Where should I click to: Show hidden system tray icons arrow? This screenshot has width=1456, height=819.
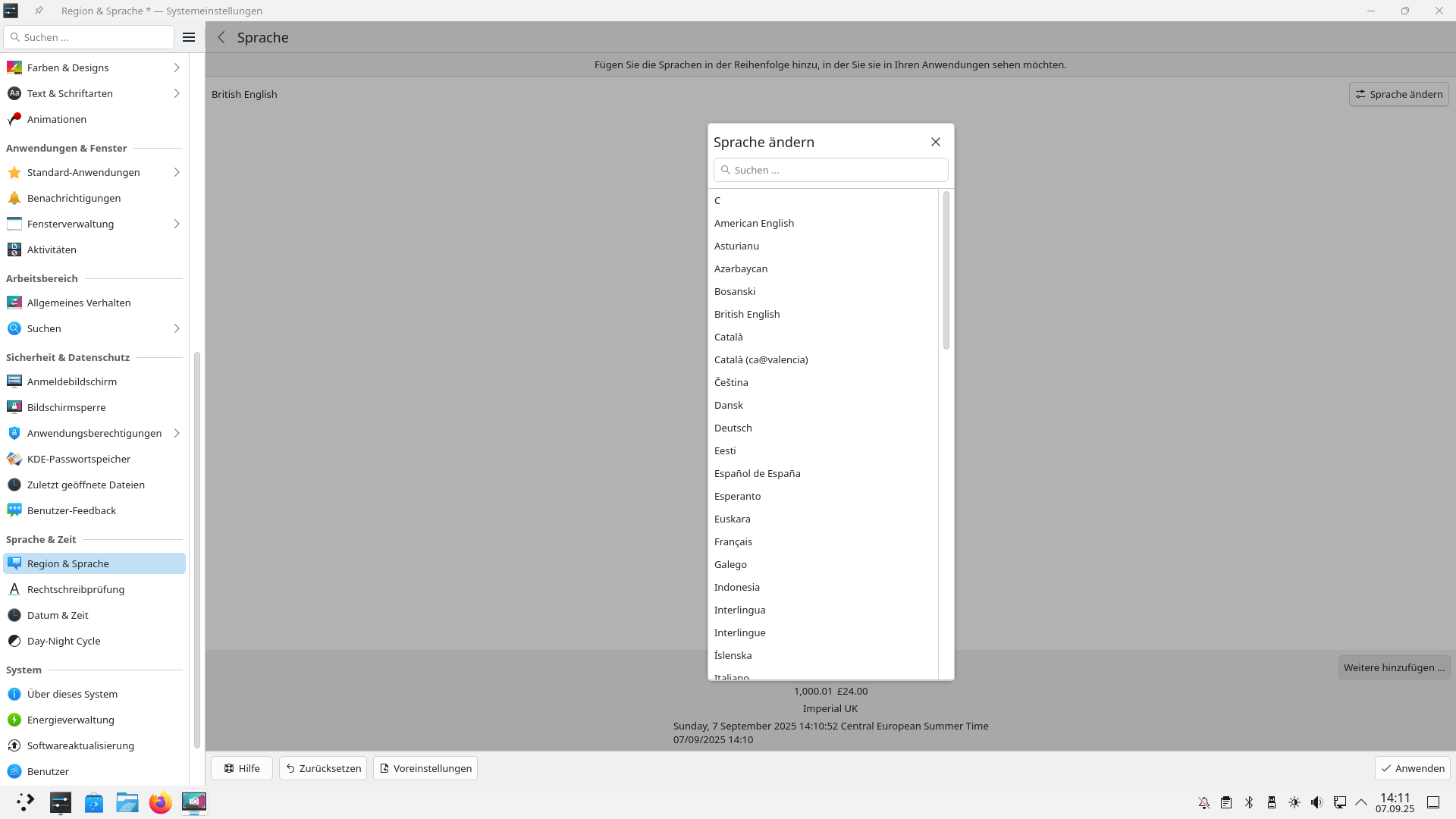pos(1361,802)
